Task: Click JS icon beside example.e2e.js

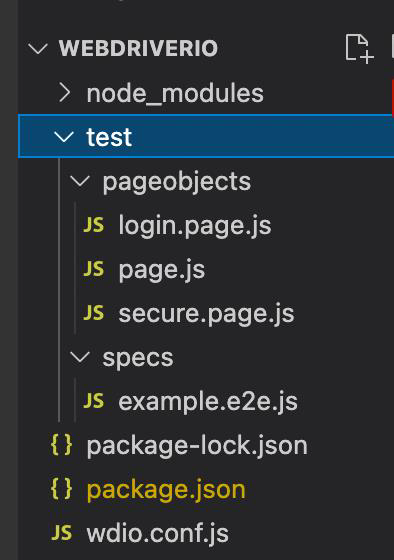Action: pos(94,401)
